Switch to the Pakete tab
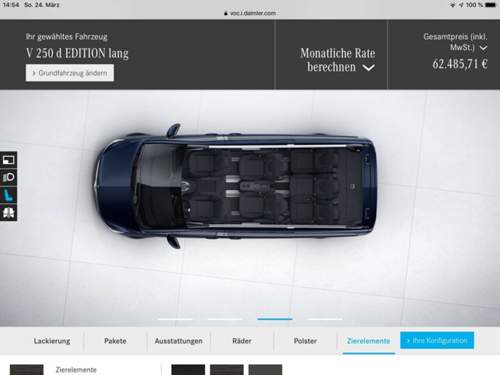This screenshot has width=500, height=375. [x=115, y=341]
